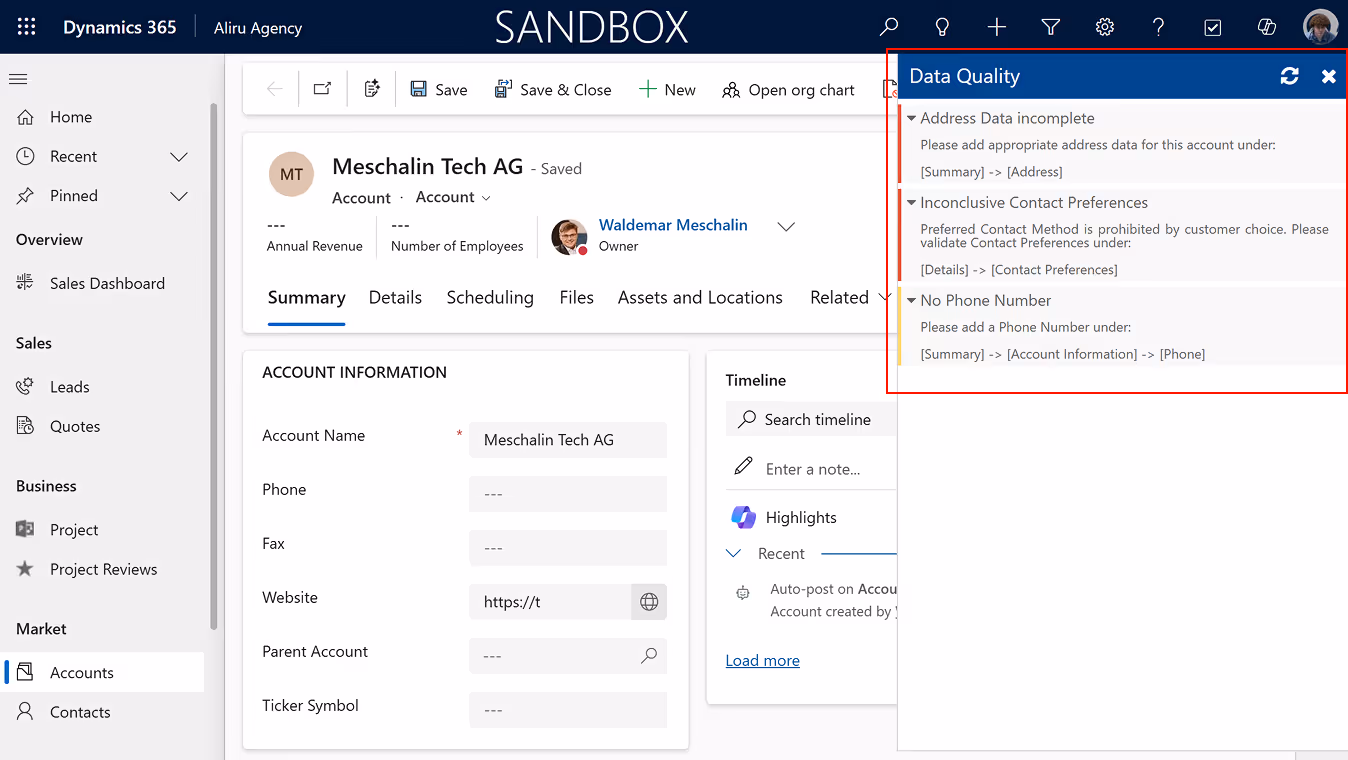Image resolution: width=1348 pixels, height=760 pixels.
Task: Open the Assets and Locations tab
Action: [x=700, y=297]
